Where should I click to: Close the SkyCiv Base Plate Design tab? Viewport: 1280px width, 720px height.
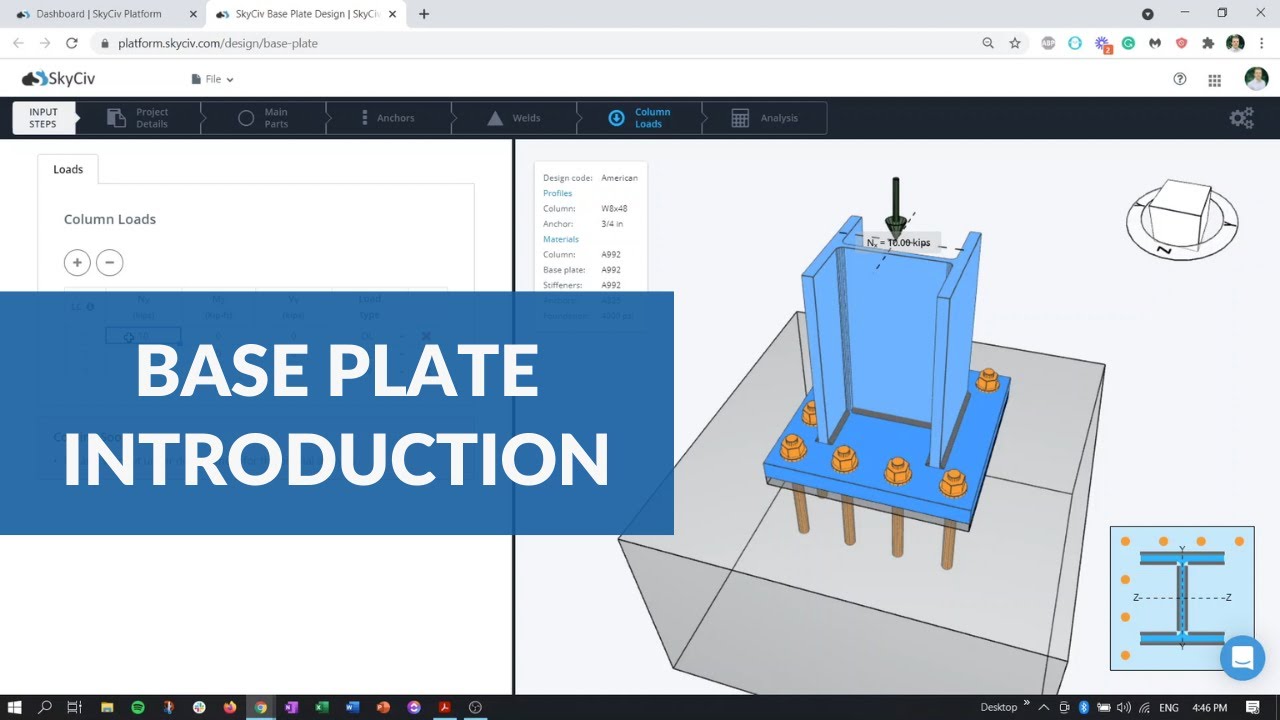[x=393, y=14]
